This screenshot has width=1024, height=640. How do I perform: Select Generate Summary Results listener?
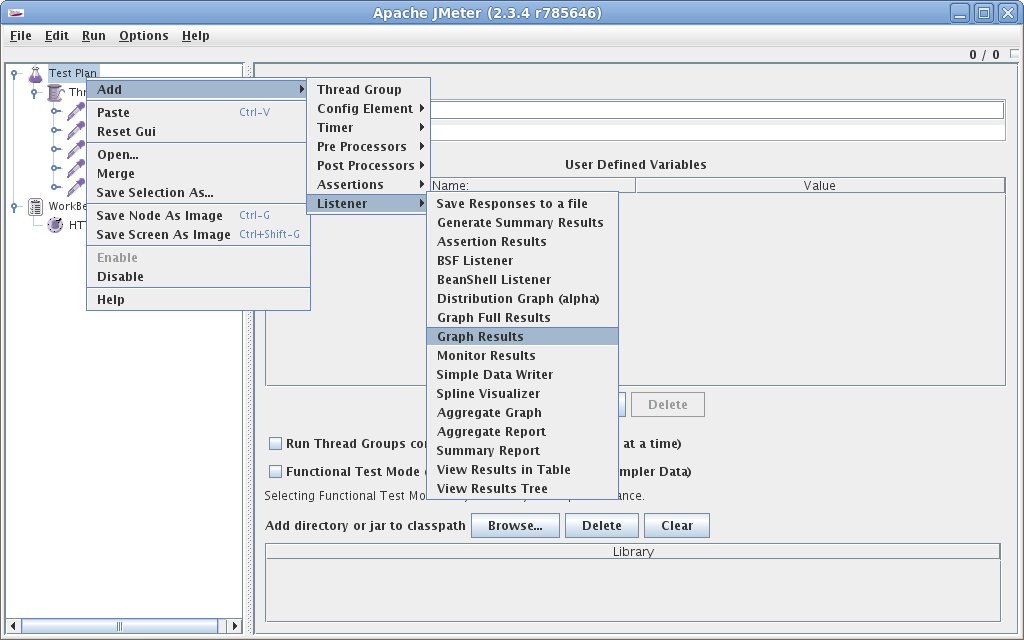[x=522, y=223]
